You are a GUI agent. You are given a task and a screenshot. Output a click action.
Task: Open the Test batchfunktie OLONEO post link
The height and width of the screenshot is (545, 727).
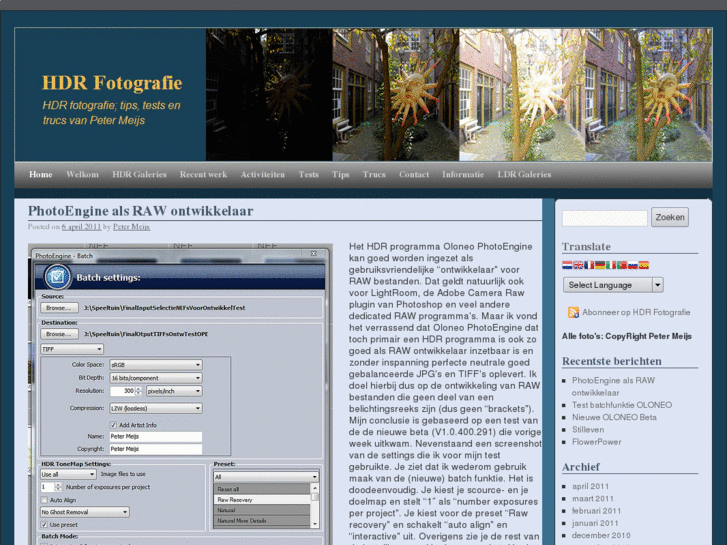tap(621, 405)
